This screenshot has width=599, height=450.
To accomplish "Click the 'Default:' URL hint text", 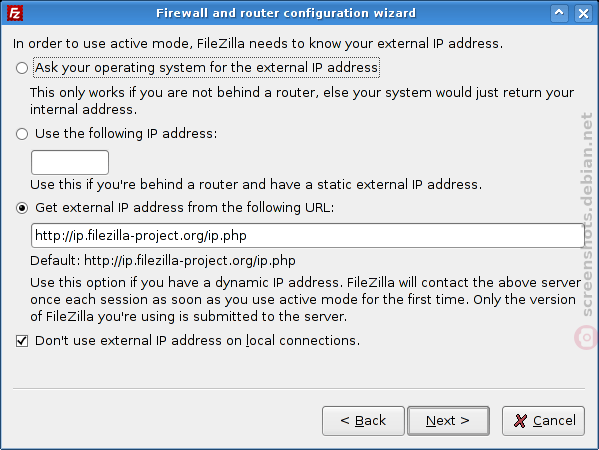I will (x=163, y=261).
